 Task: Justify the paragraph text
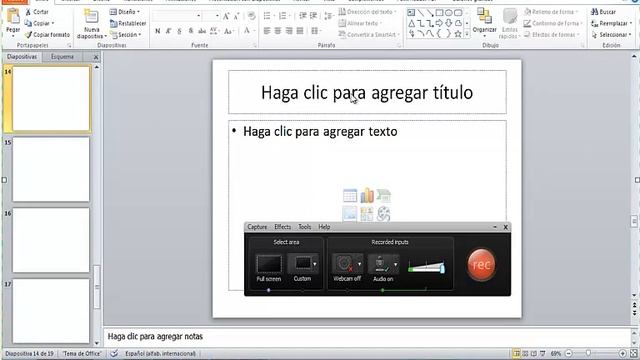click(300, 31)
